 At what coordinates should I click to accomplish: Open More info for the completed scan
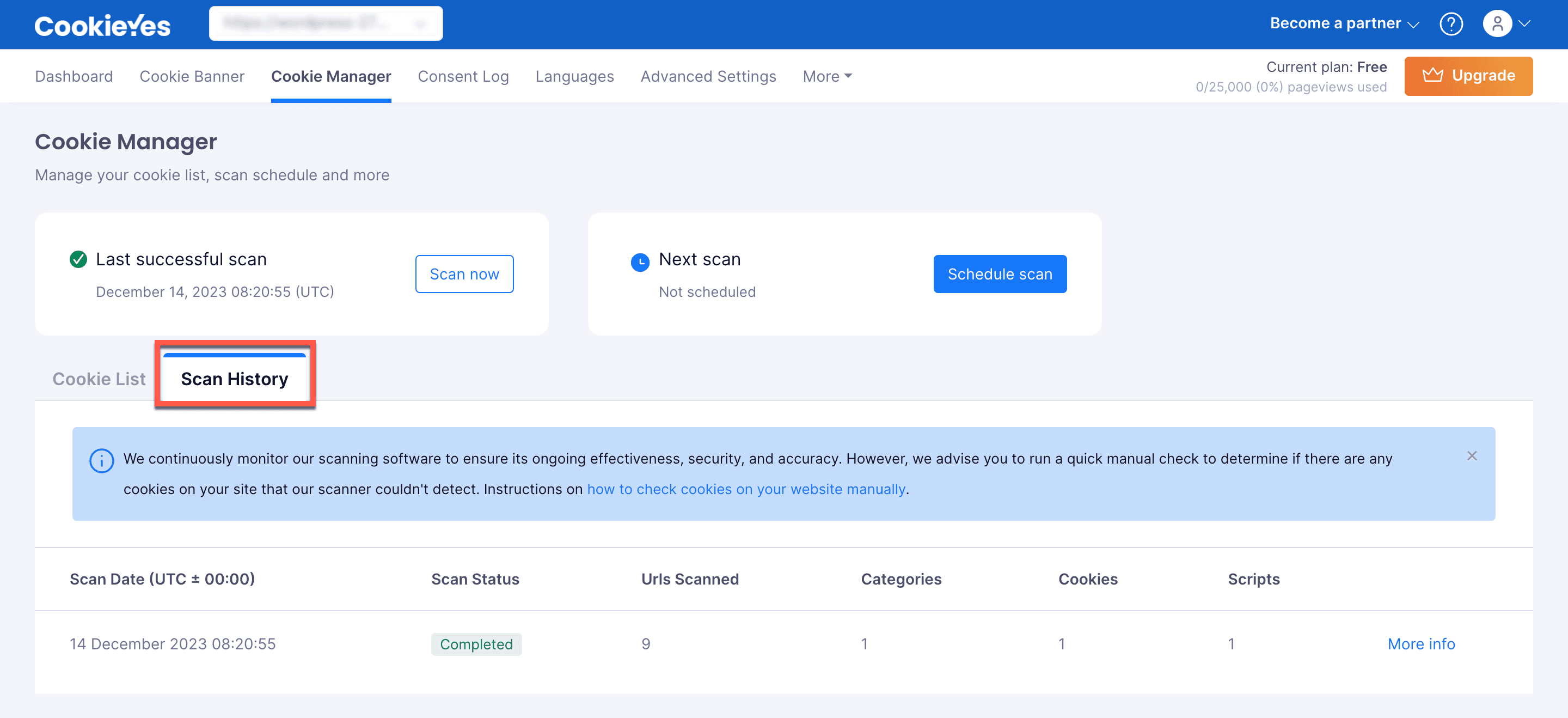tap(1420, 644)
